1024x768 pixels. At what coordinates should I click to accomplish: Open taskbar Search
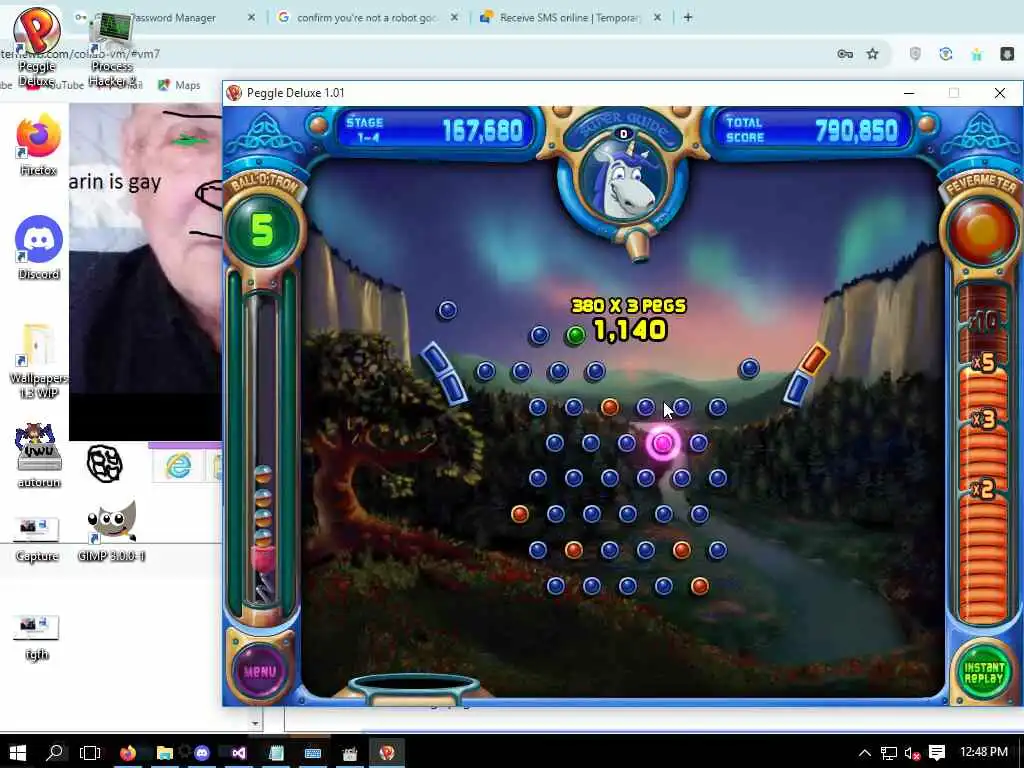click(x=55, y=753)
